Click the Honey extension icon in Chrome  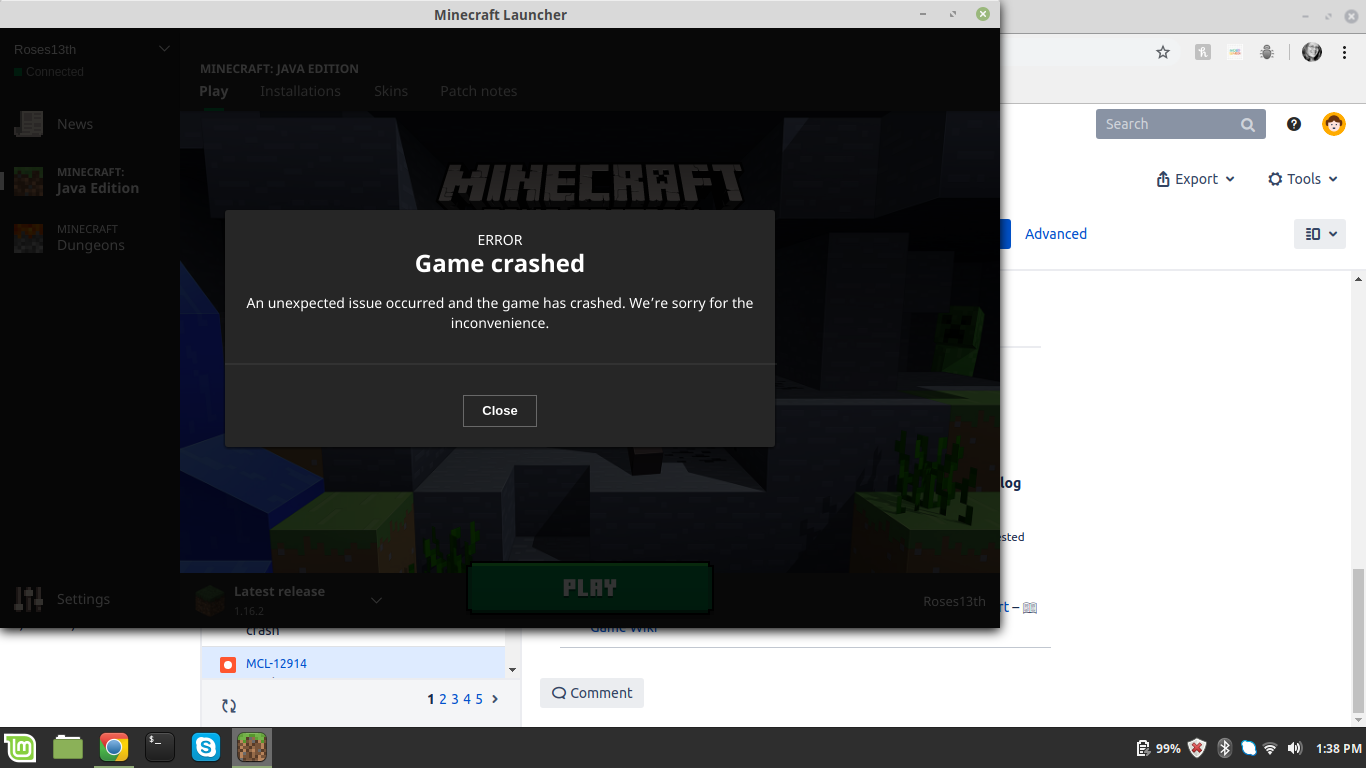coord(1203,53)
